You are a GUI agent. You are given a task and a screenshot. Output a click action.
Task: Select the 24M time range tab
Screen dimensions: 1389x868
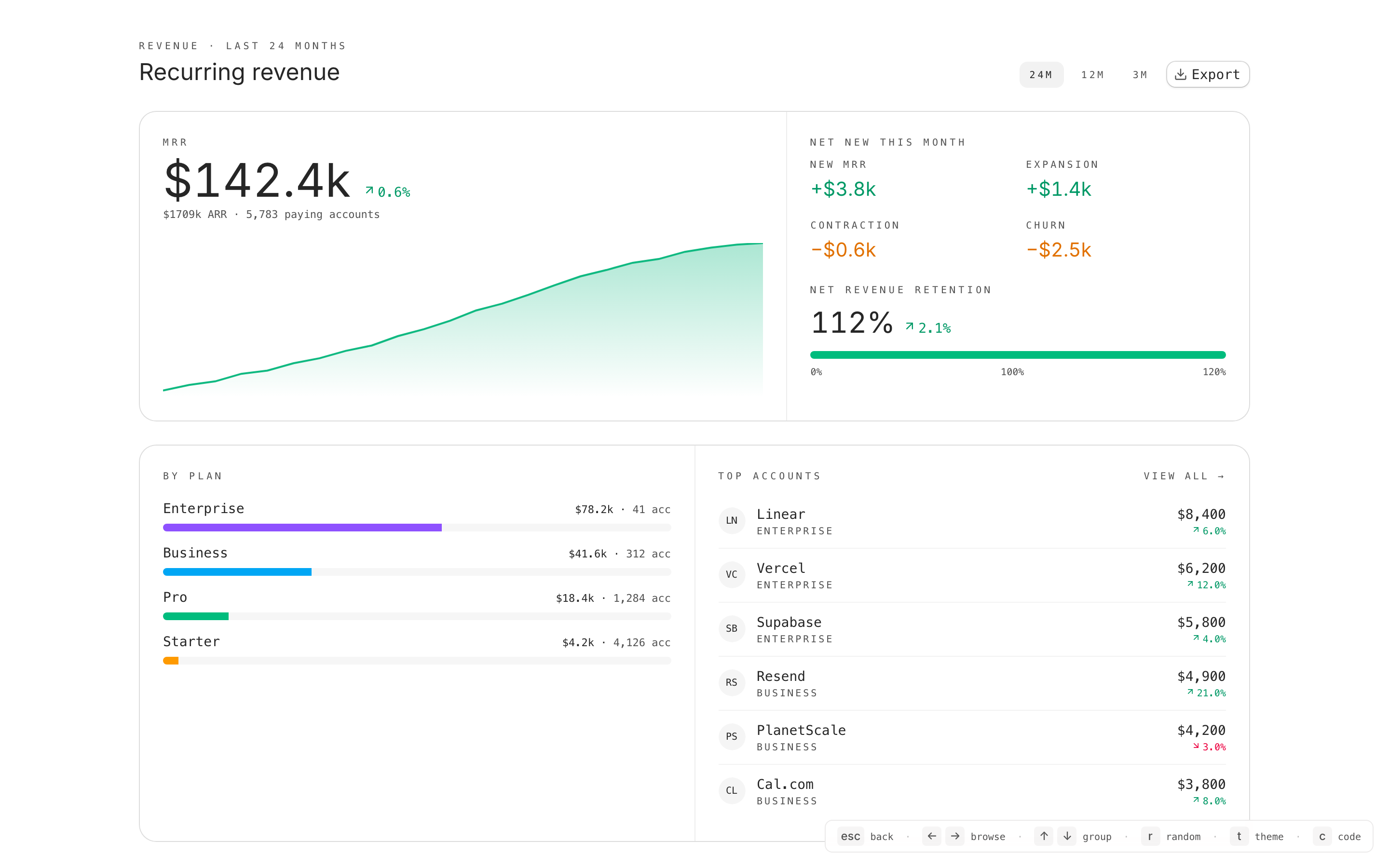pos(1041,75)
